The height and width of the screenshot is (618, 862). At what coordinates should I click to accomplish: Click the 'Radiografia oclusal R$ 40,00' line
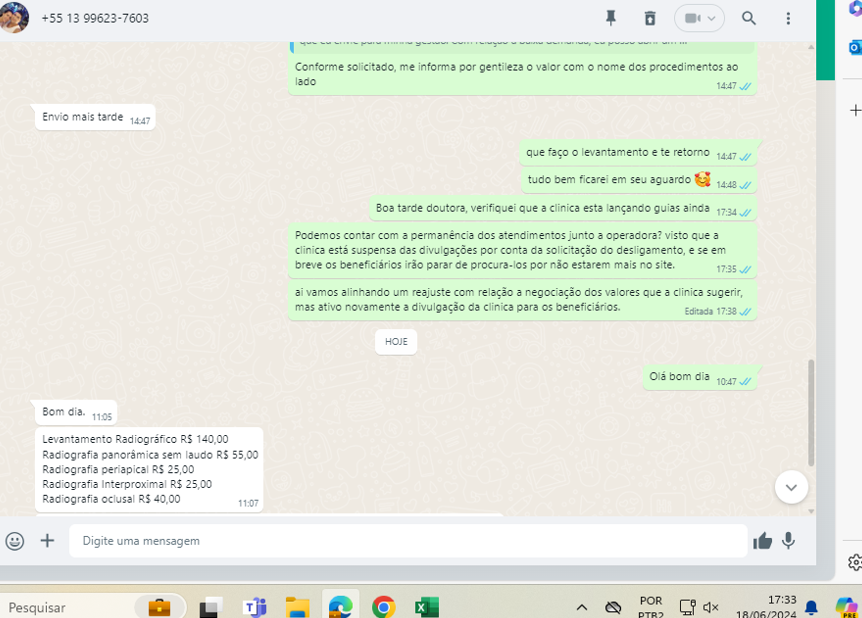click(x=111, y=499)
